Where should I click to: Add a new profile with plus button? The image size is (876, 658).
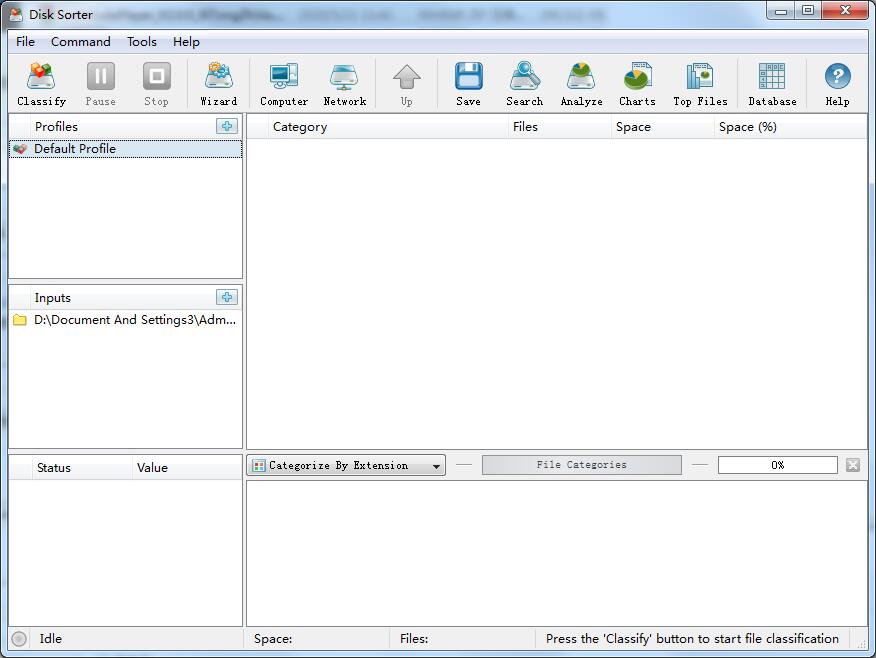[x=227, y=126]
